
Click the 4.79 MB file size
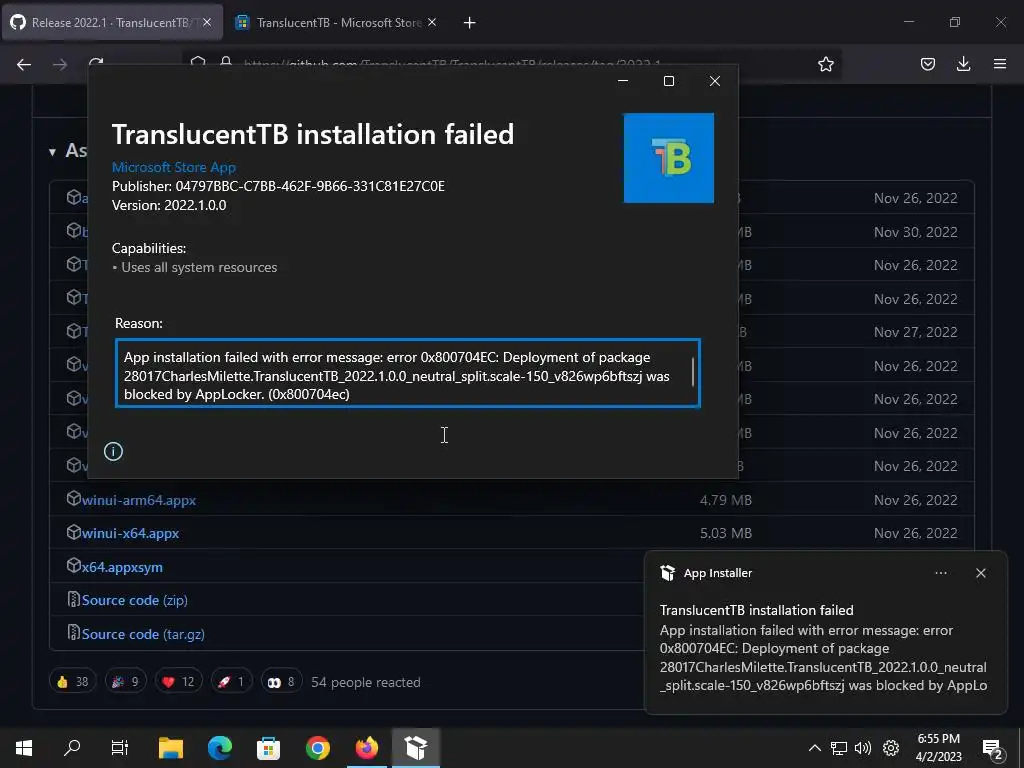click(x=726, y=500)
